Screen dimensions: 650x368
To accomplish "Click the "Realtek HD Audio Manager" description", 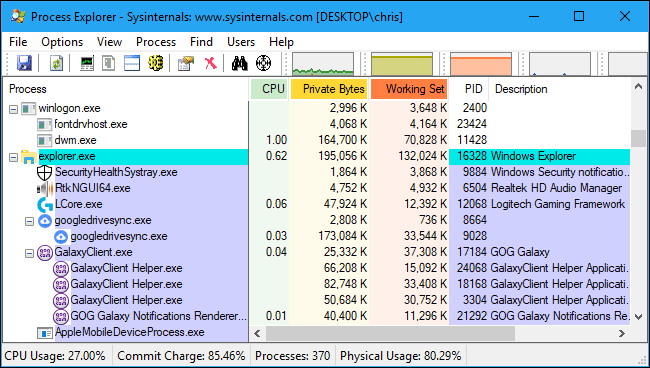I will 556,189.
